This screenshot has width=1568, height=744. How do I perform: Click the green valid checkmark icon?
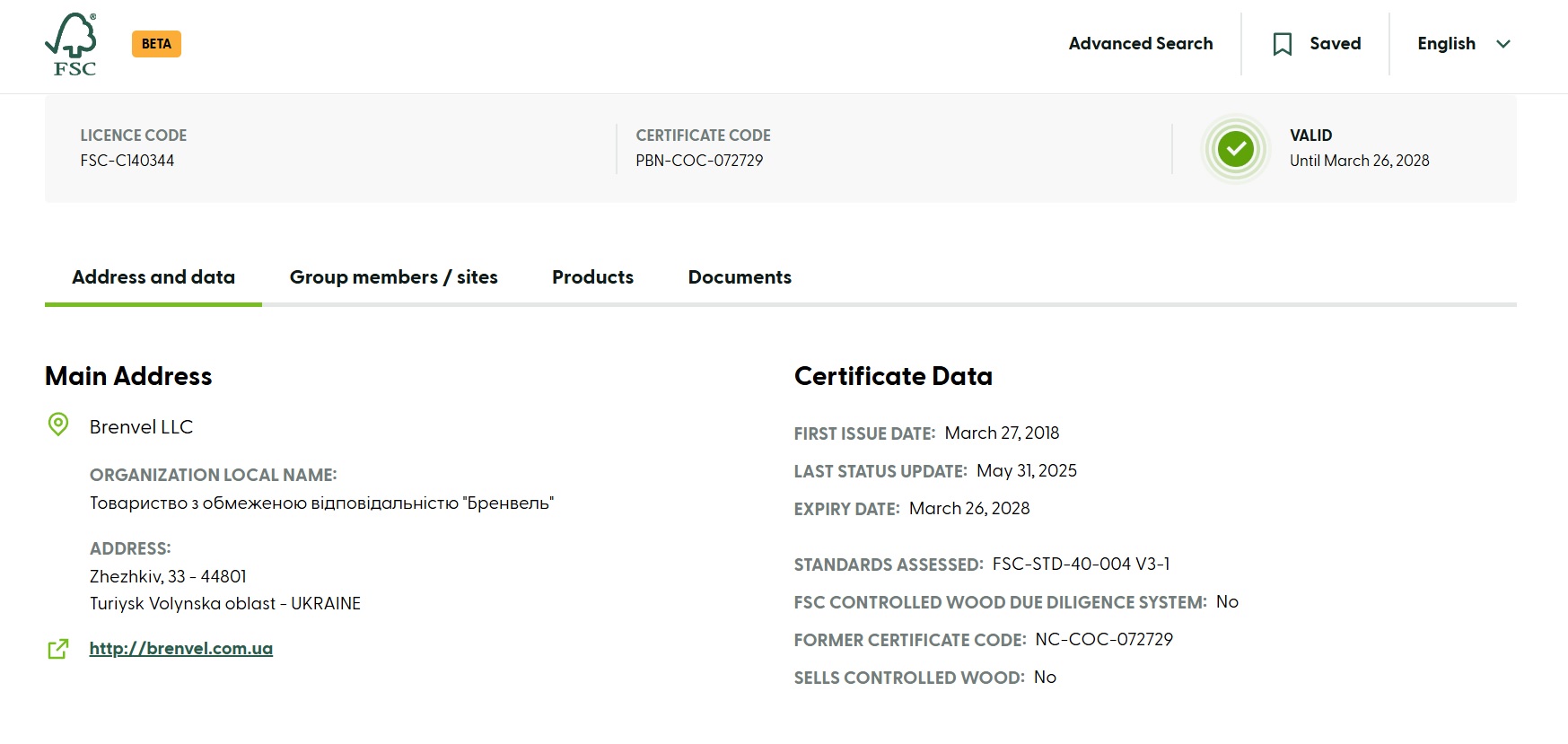(1236, 149)
